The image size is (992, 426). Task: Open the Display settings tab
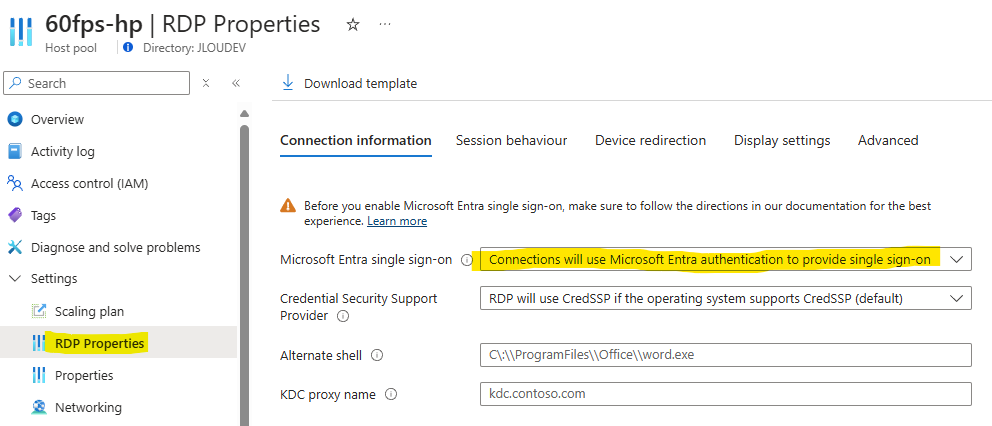[x=782, y=141]
